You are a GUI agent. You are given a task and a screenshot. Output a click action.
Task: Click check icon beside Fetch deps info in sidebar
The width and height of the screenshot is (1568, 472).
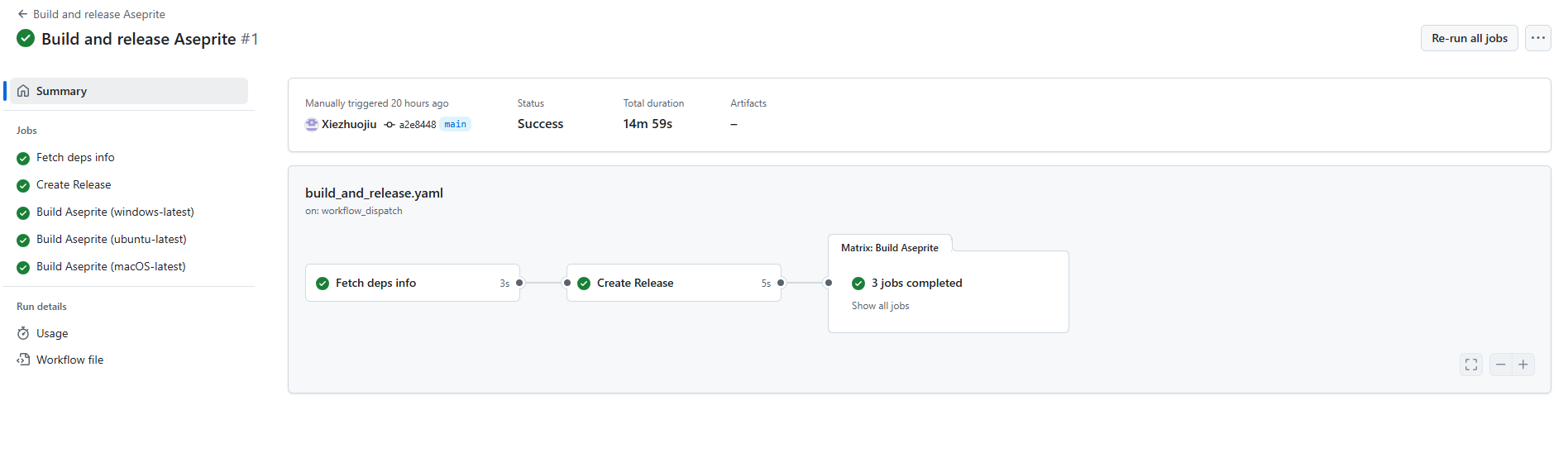pyautogui.click(x=23, y=158)
